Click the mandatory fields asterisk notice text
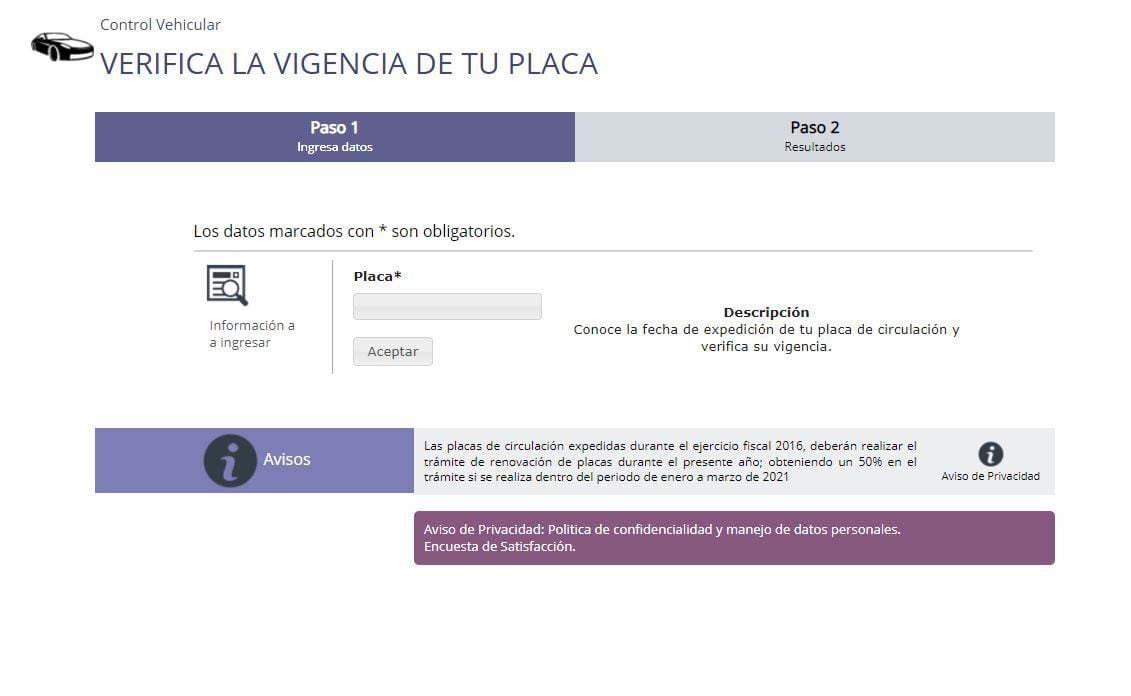The width and height of the screenshot is (1131, 696). [354, 231]
